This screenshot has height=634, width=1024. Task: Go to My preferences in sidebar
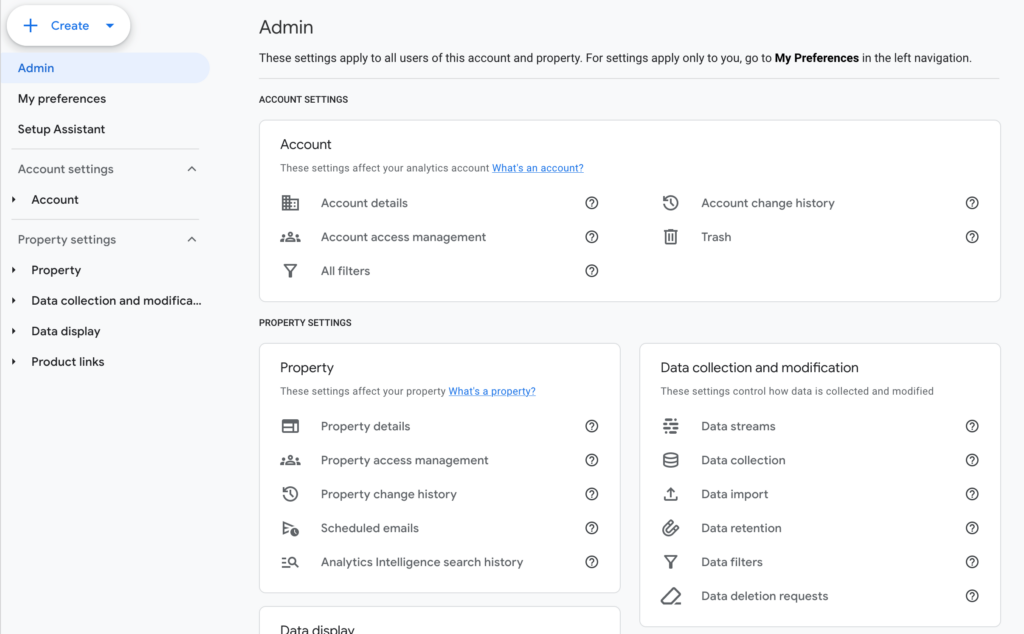[62, 99]
